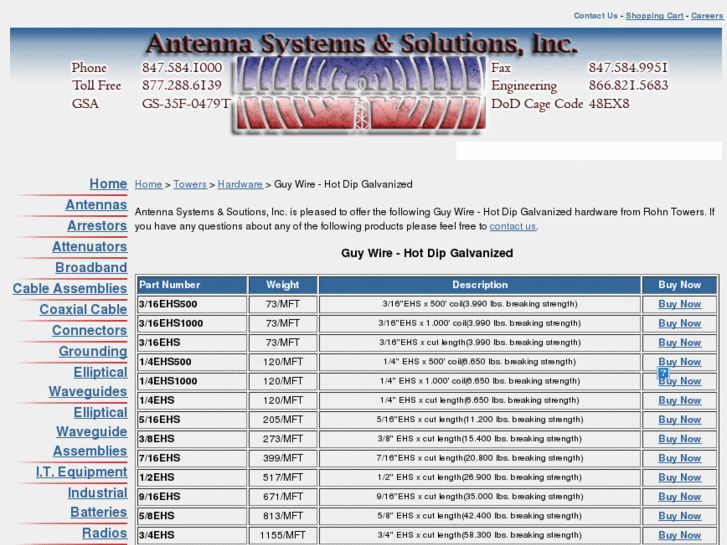The height and width of the screenshot is (545, 727).
Task: Click the Hardware breadcrumb link
Action: click(x=240, y=184)
